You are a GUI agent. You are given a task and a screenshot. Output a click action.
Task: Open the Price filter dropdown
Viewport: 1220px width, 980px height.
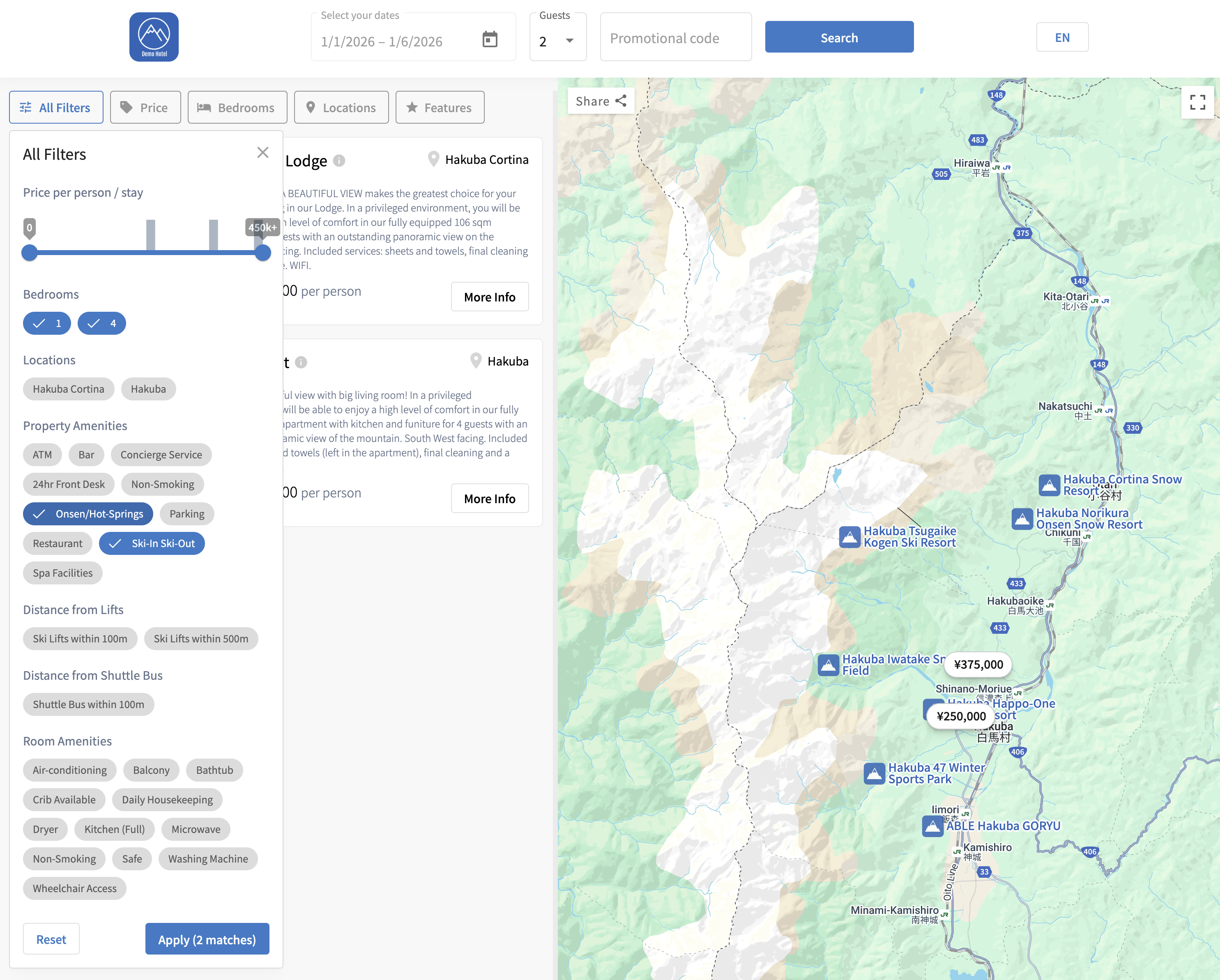(x=145, y=108)
